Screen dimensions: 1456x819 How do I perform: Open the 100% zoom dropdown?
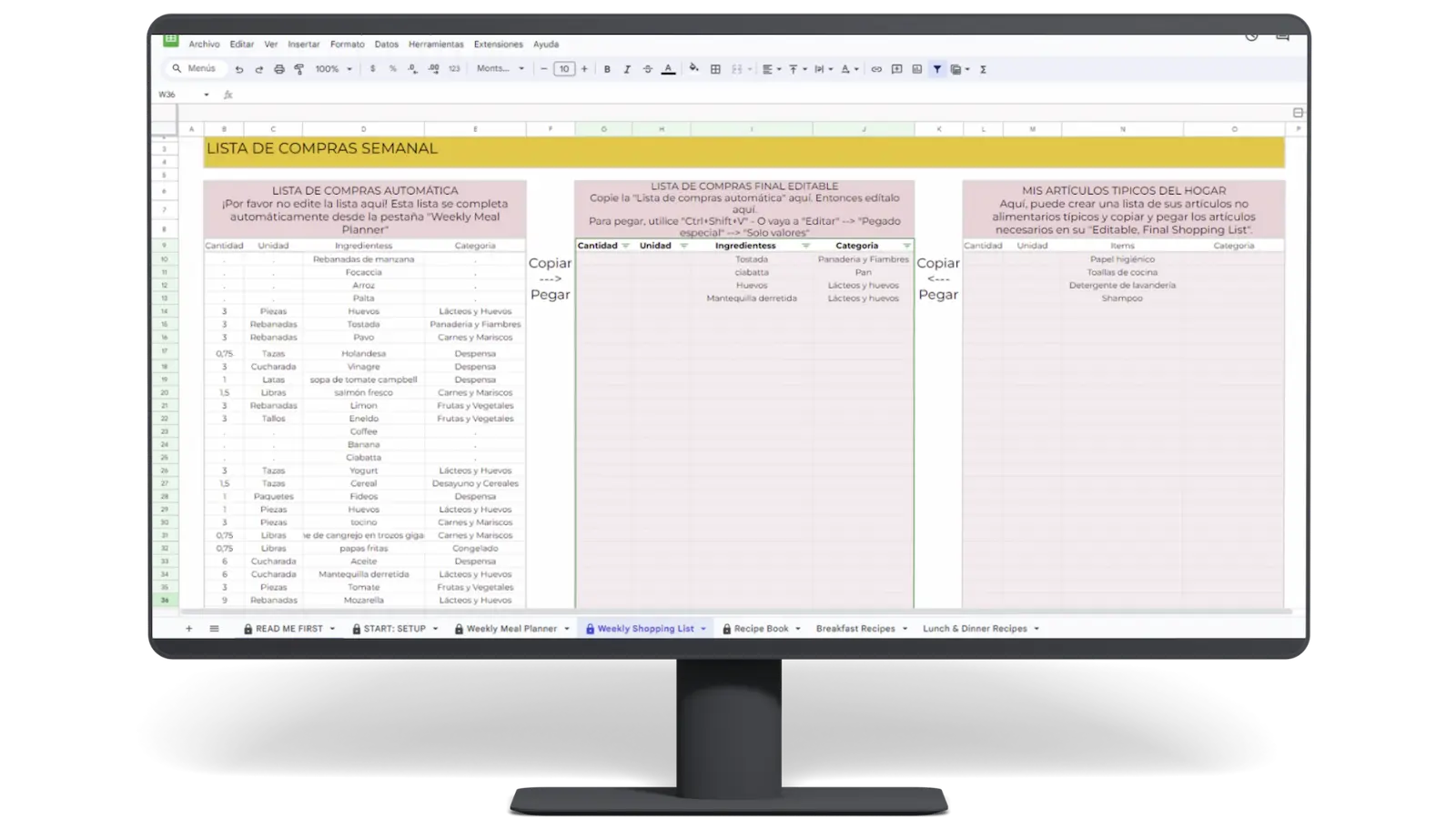[x=333, y=69]
